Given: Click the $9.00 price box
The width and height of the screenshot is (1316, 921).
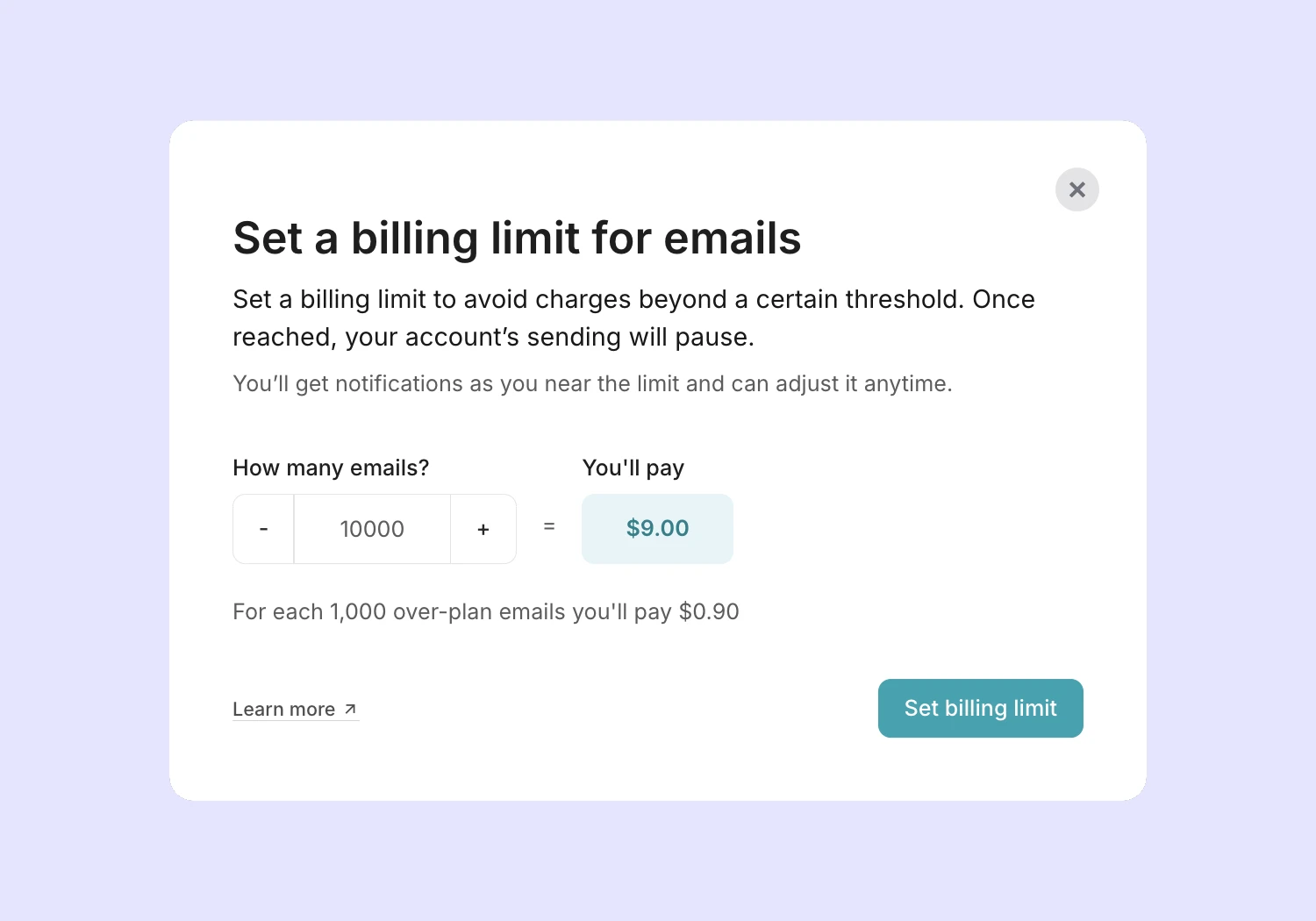Looking at the screenshot, I should (657, 528).
